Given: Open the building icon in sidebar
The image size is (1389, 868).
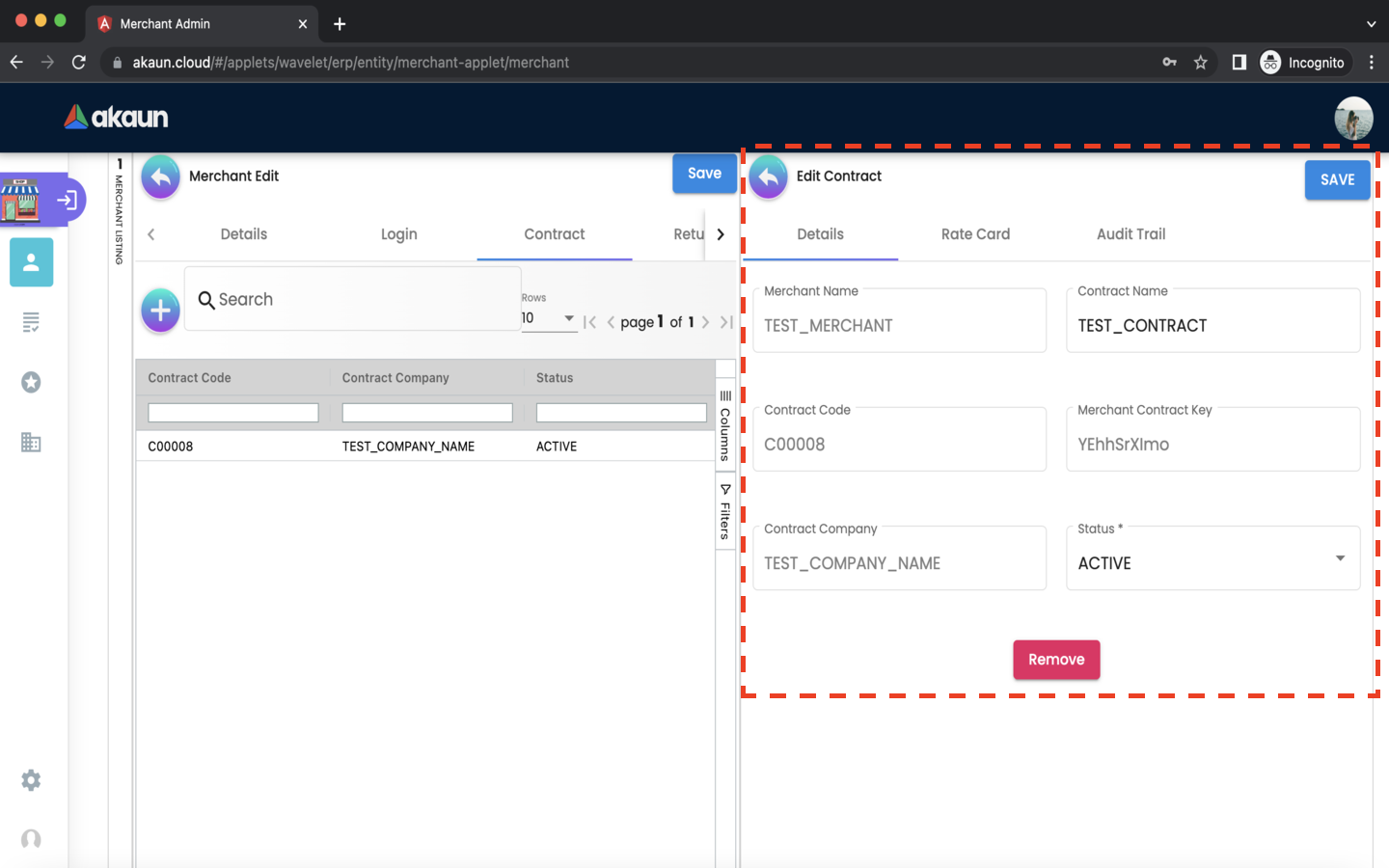Looking at the screenshot, I should (31, 443).
